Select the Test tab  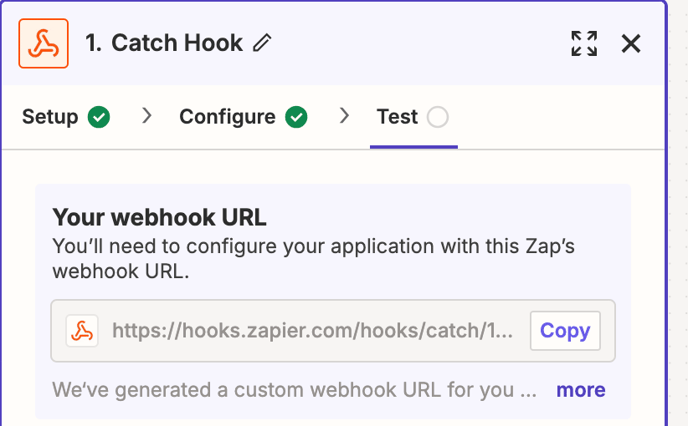413,117
